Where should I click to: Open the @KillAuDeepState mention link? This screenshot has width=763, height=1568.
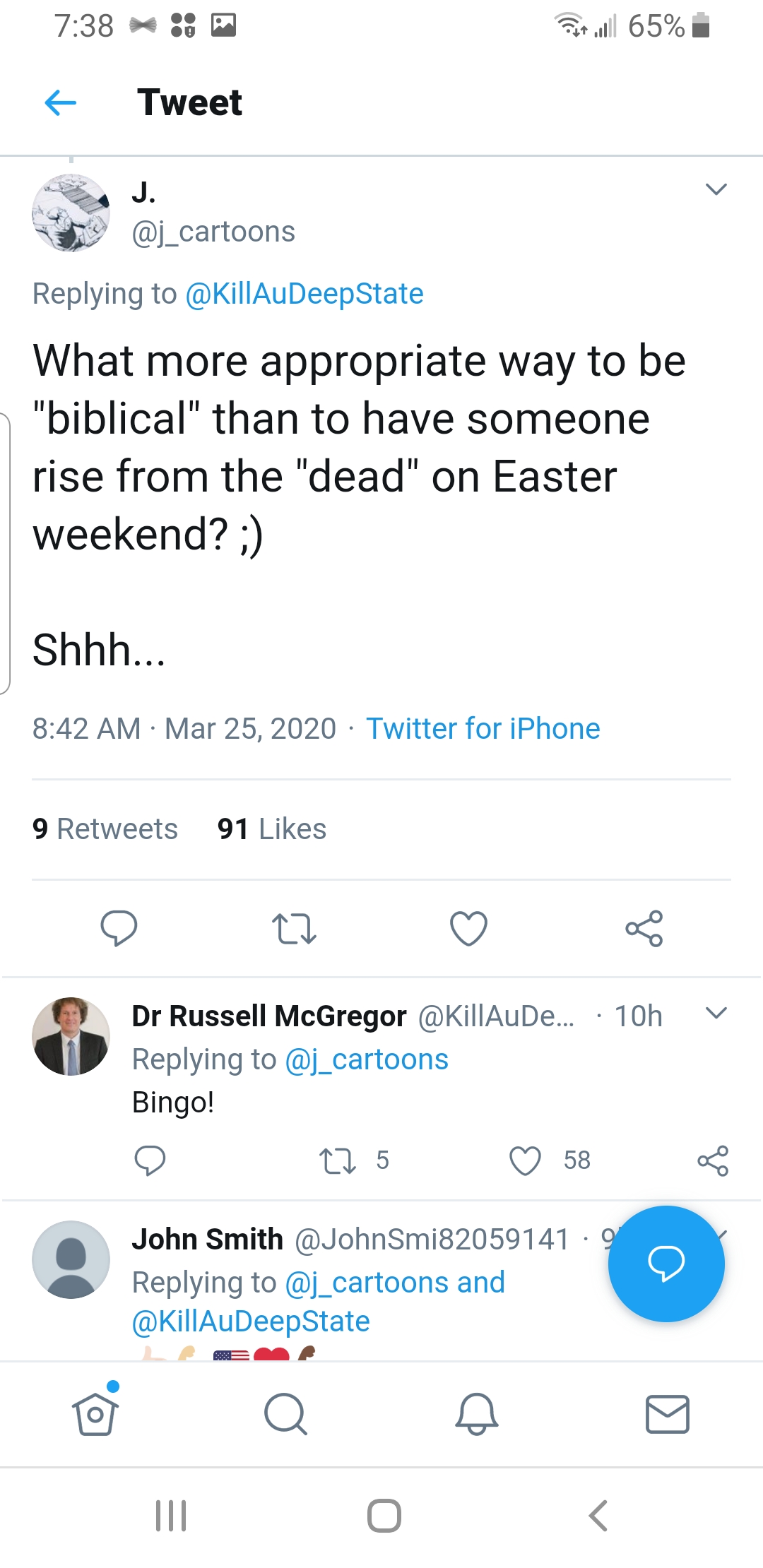304,294
